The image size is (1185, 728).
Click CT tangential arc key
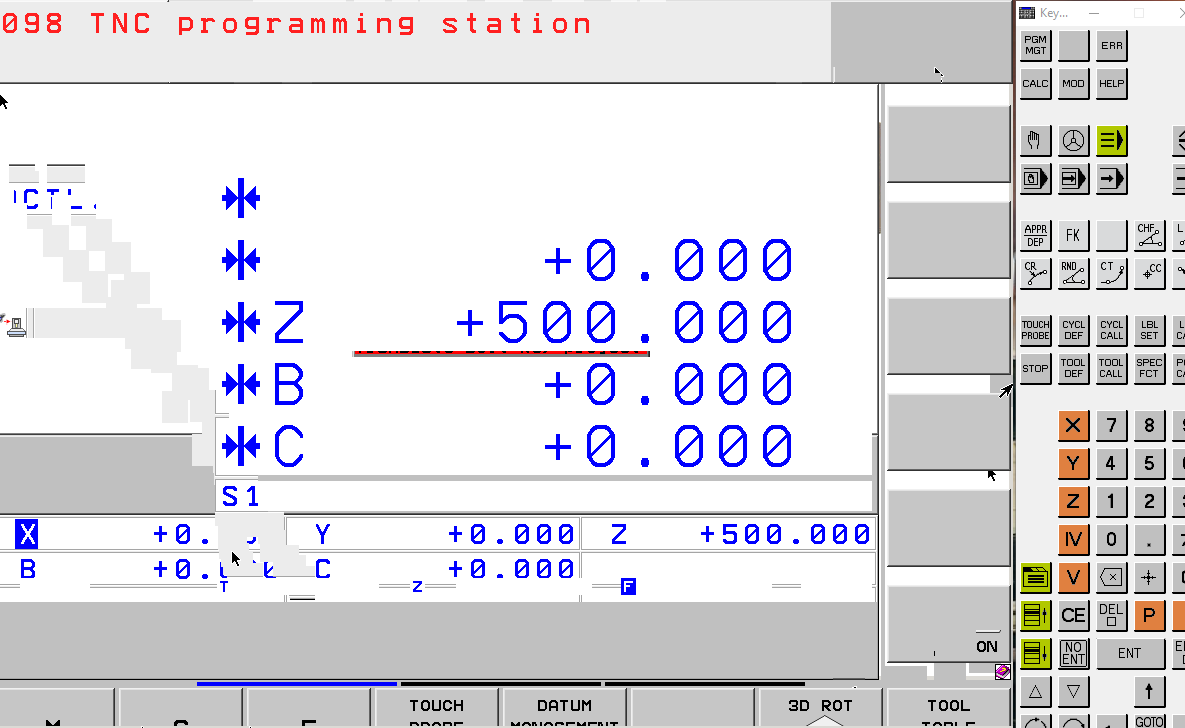[x=1112, y=274]
